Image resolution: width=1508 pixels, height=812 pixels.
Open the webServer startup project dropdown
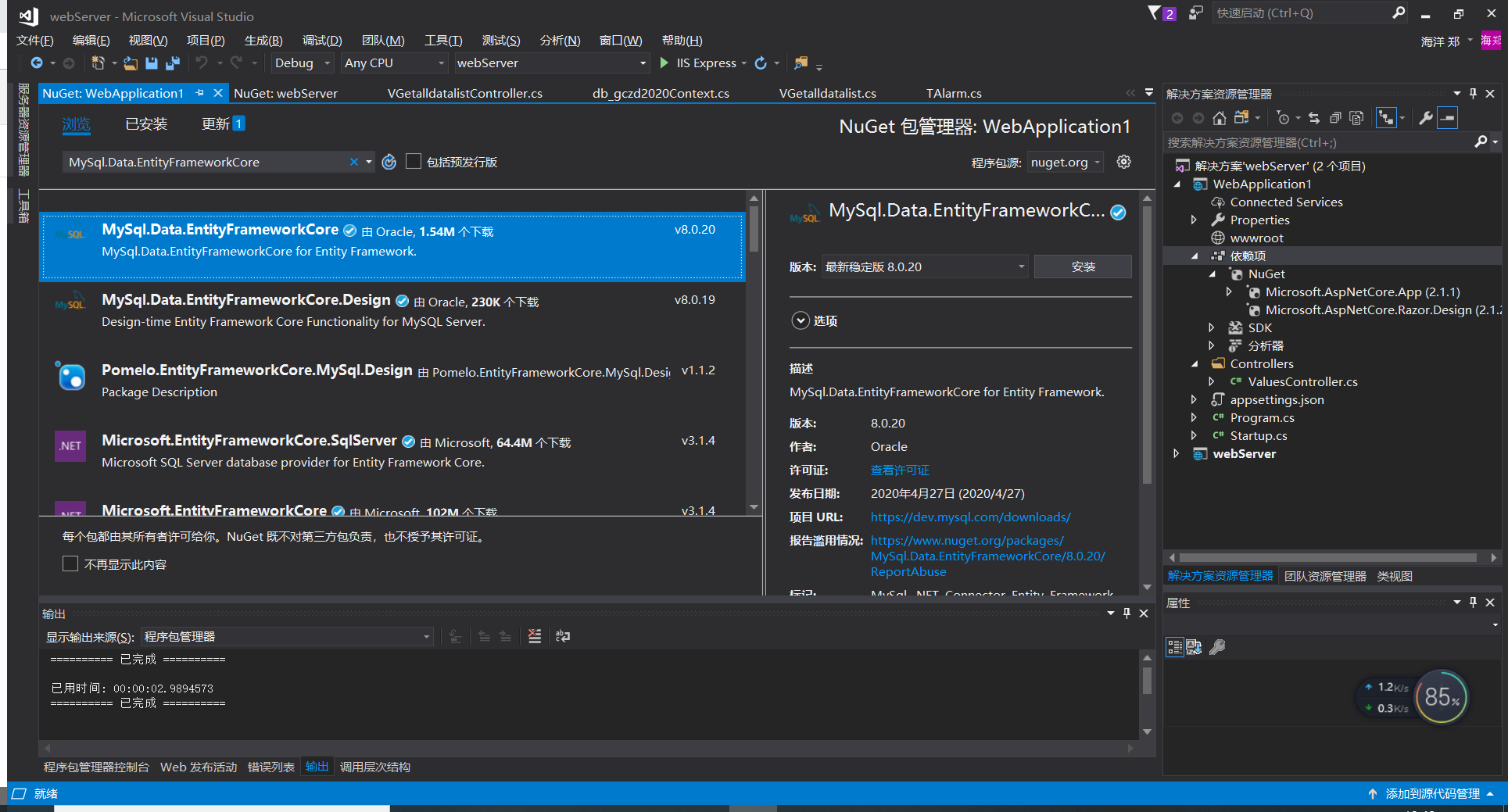click(x=552, y=63)
